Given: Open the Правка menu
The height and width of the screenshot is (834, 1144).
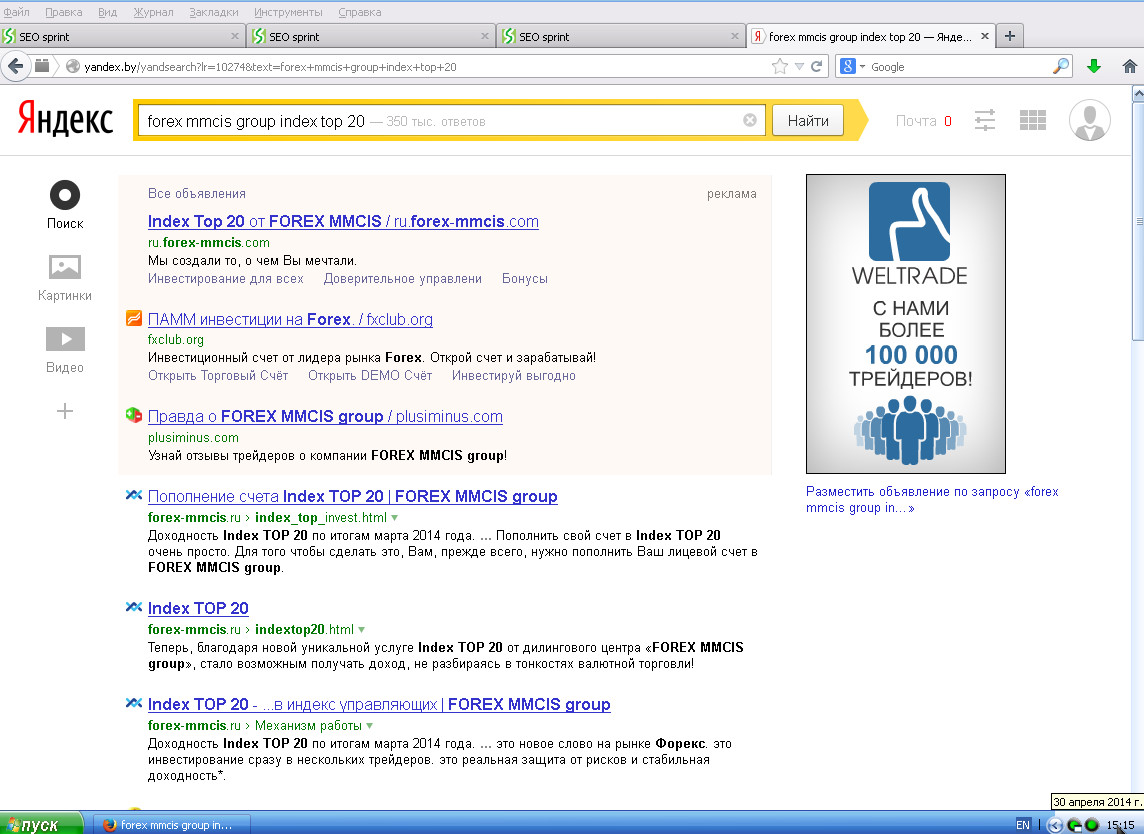Looking at the screenshot, I should (x=63, y=12).
